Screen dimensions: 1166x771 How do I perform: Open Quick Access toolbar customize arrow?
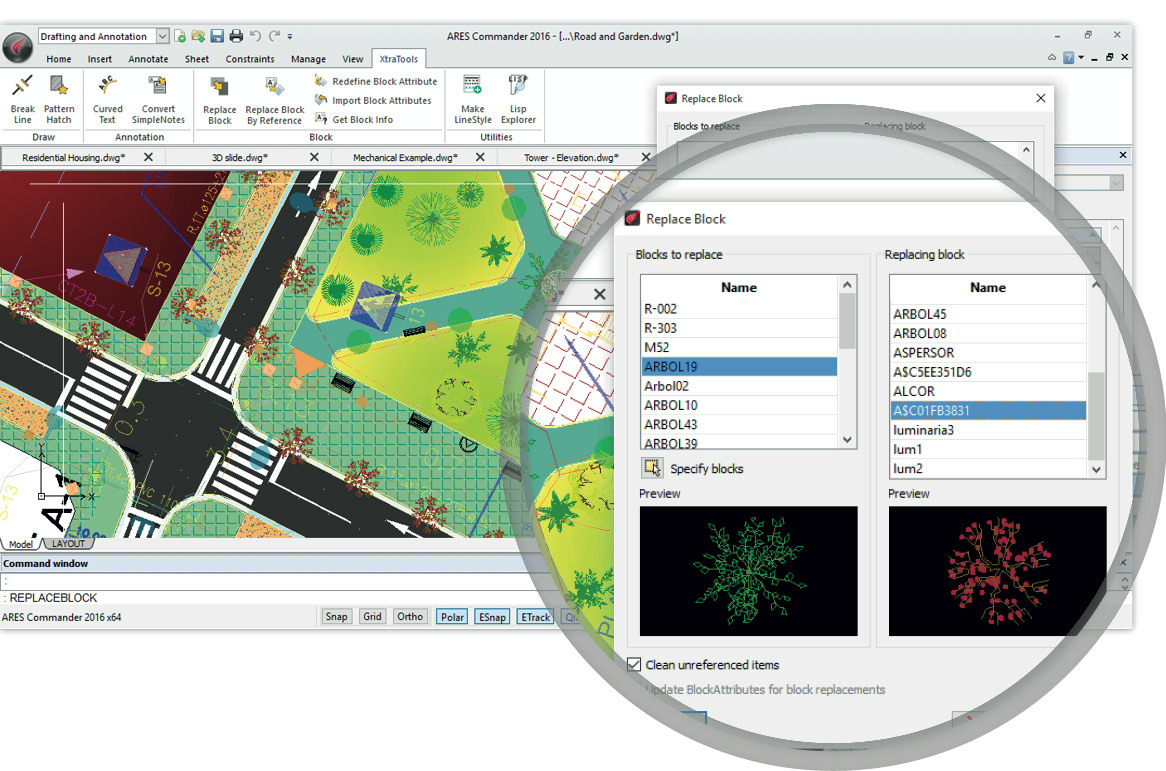click(x=290, y=37)
